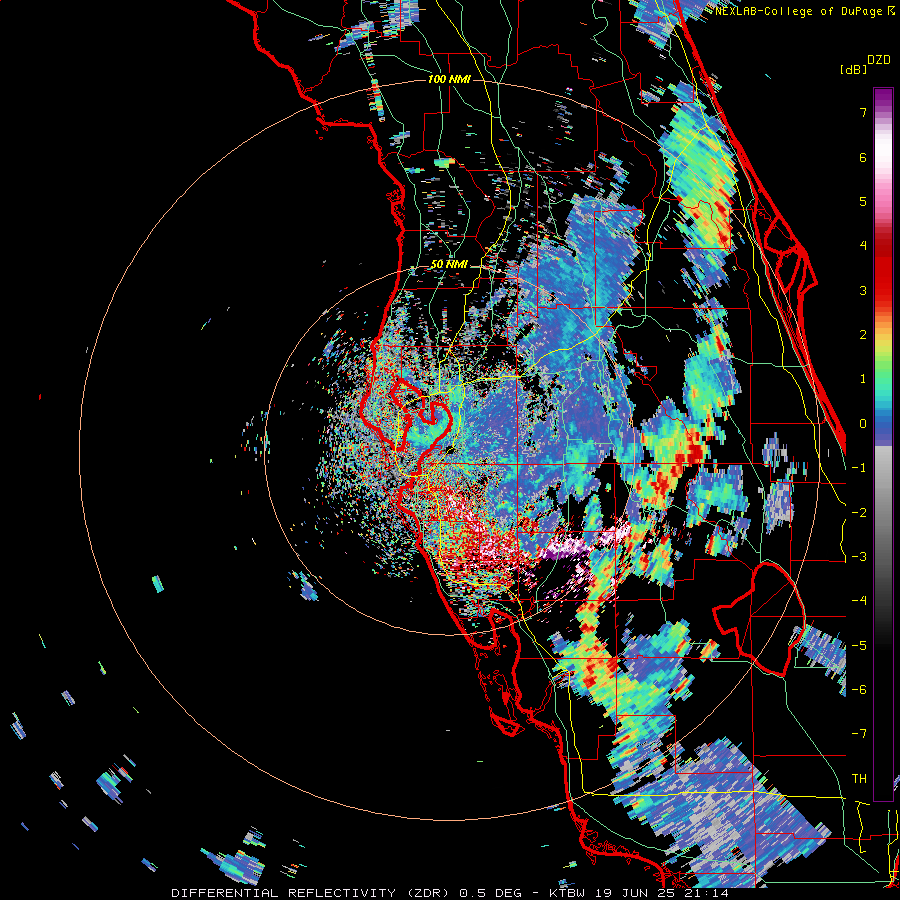Click the 50 NMI range ring label
The image size is (900, 900).
(449, 264)
